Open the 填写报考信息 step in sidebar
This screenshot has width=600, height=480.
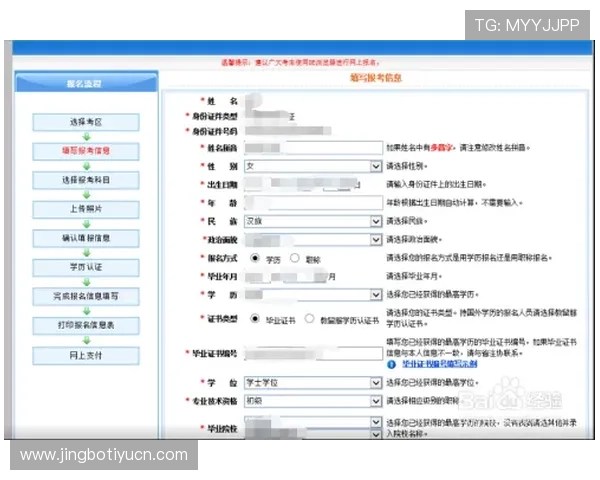[86, 151]
